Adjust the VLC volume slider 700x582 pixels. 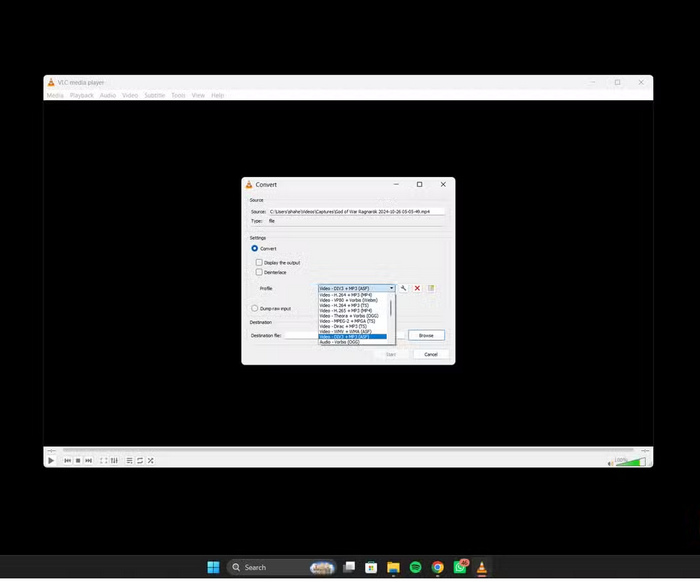(x=630, y=462)
